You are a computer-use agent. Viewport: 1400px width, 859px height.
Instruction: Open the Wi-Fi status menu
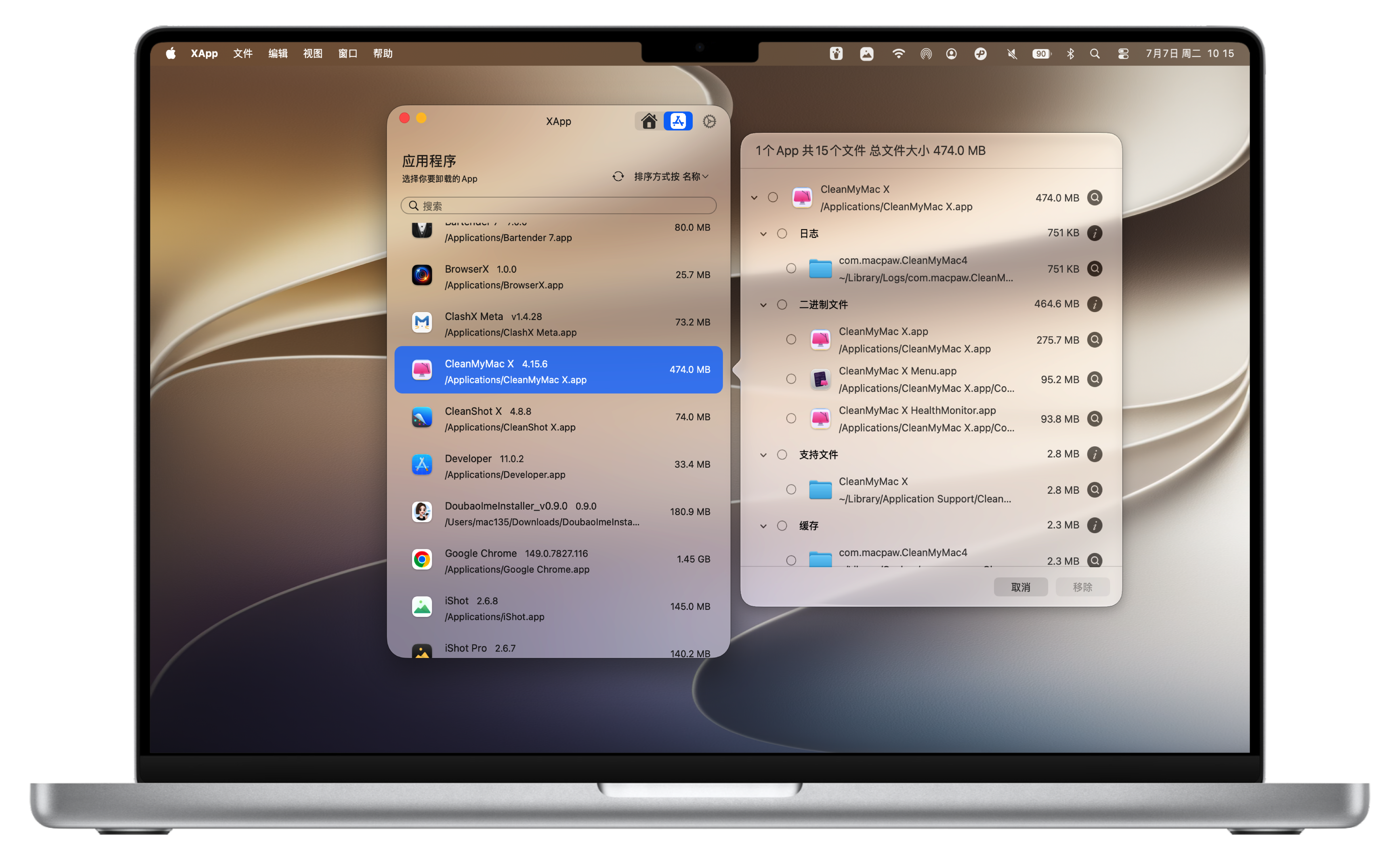[898, 53]
